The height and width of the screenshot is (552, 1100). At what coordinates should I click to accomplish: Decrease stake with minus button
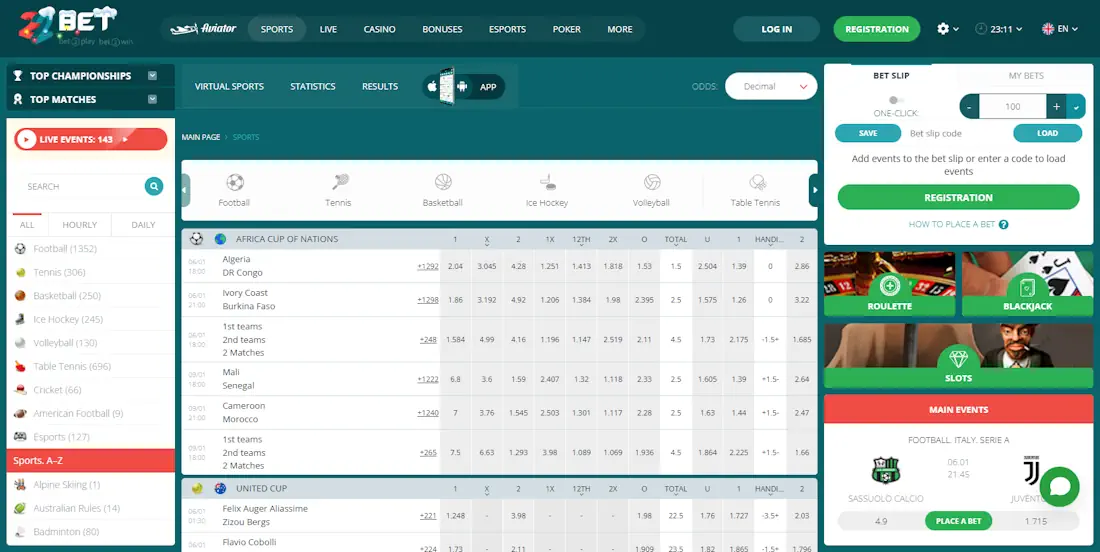[x=969, y=107]
